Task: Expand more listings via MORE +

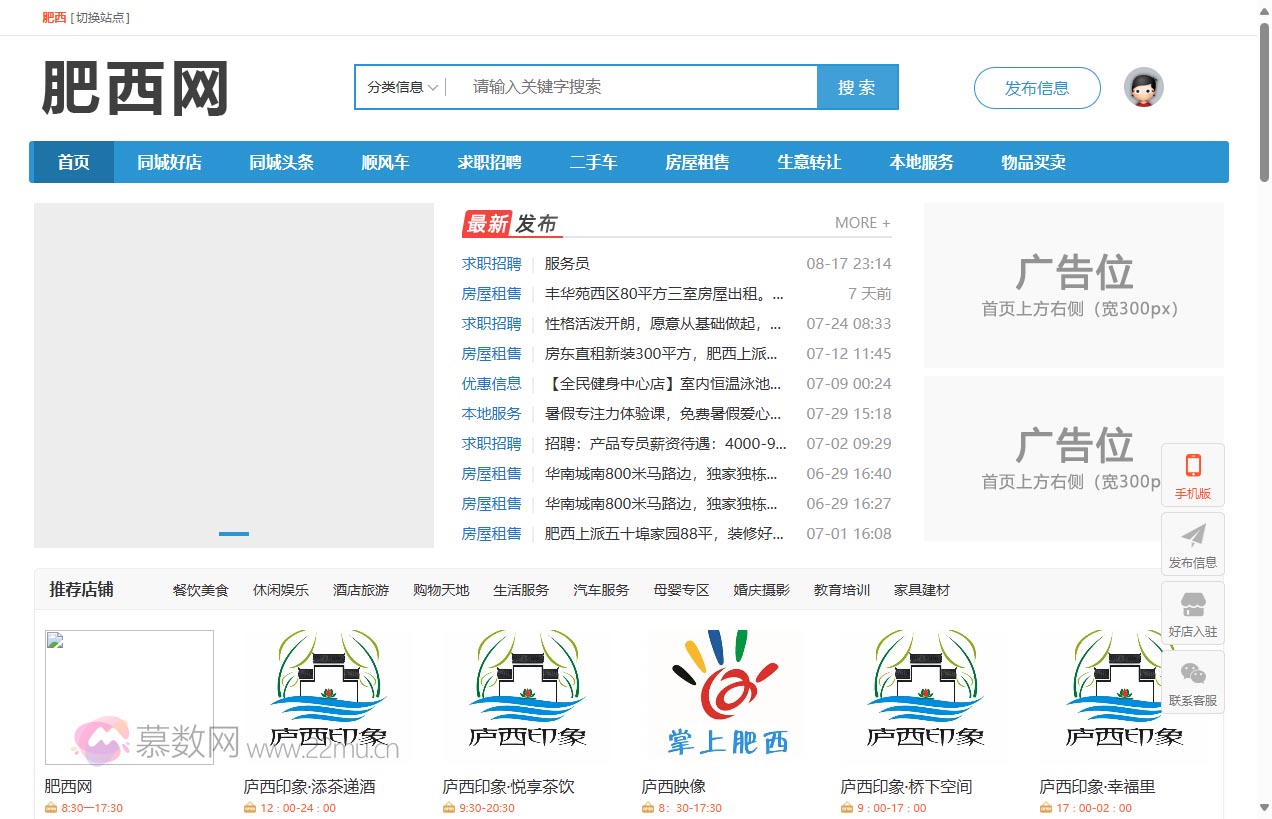Action: [x=861, y=222]
